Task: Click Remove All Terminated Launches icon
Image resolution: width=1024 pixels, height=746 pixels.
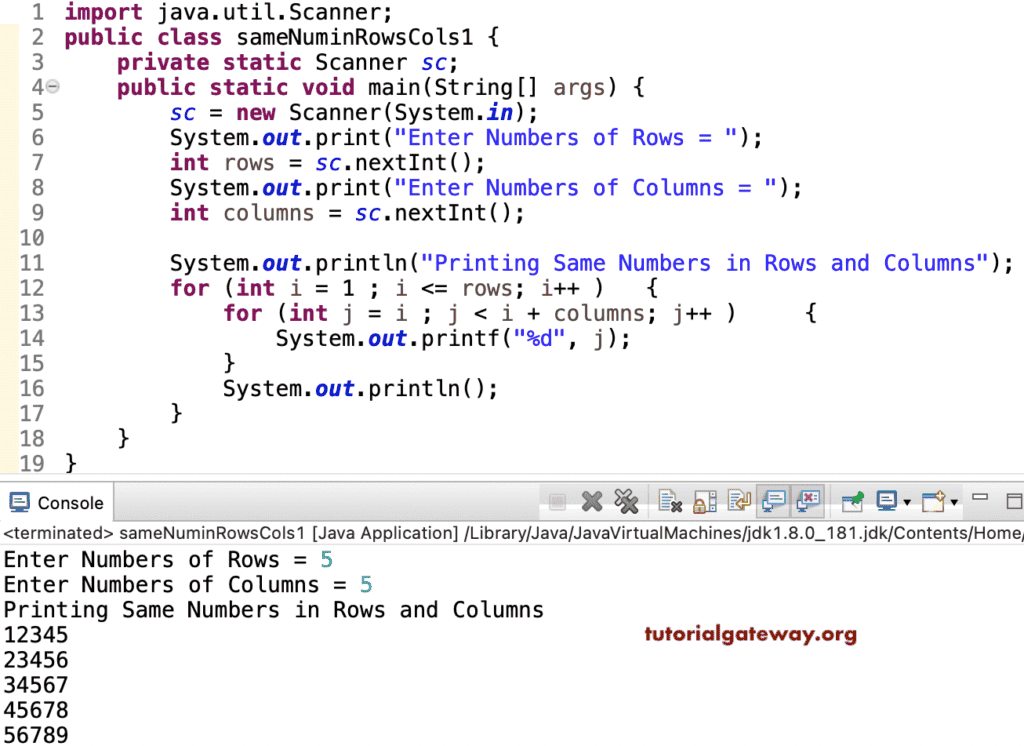Action: (627, 500)
